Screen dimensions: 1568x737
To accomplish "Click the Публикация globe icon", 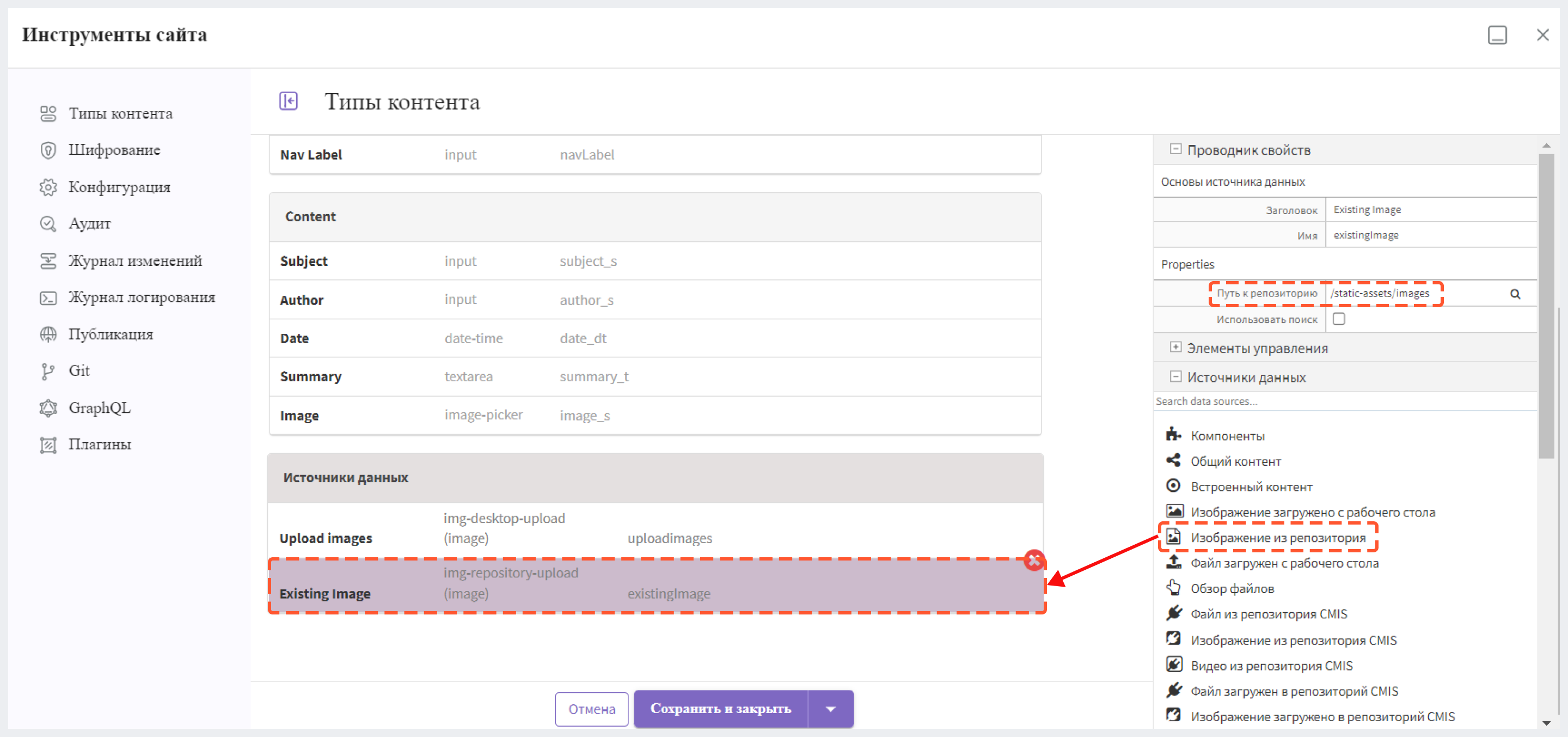I will (48, 334).
